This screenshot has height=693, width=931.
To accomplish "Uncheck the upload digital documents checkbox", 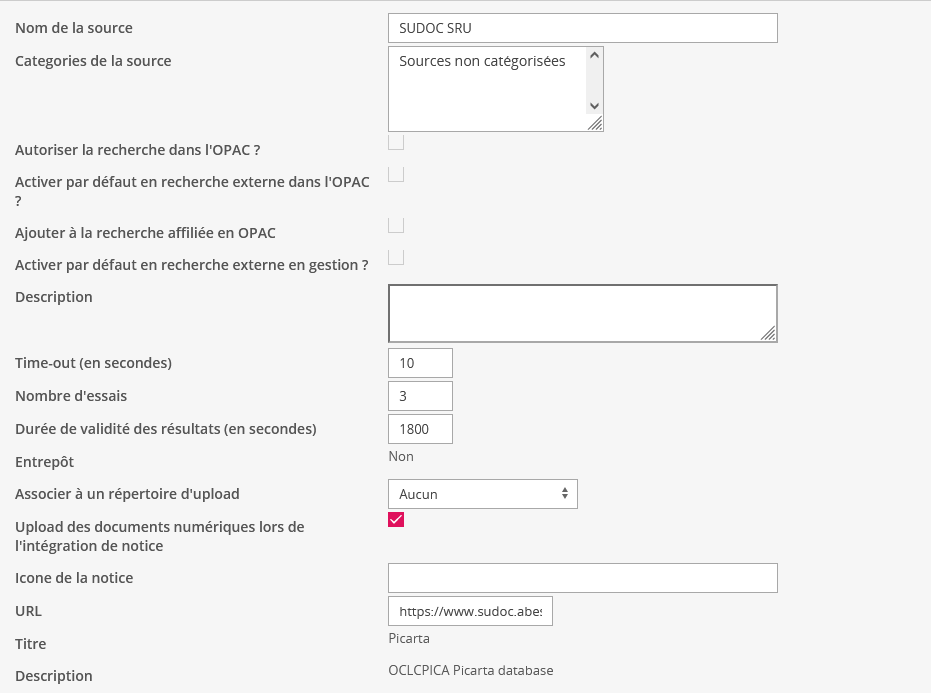I will pos(396,520).
